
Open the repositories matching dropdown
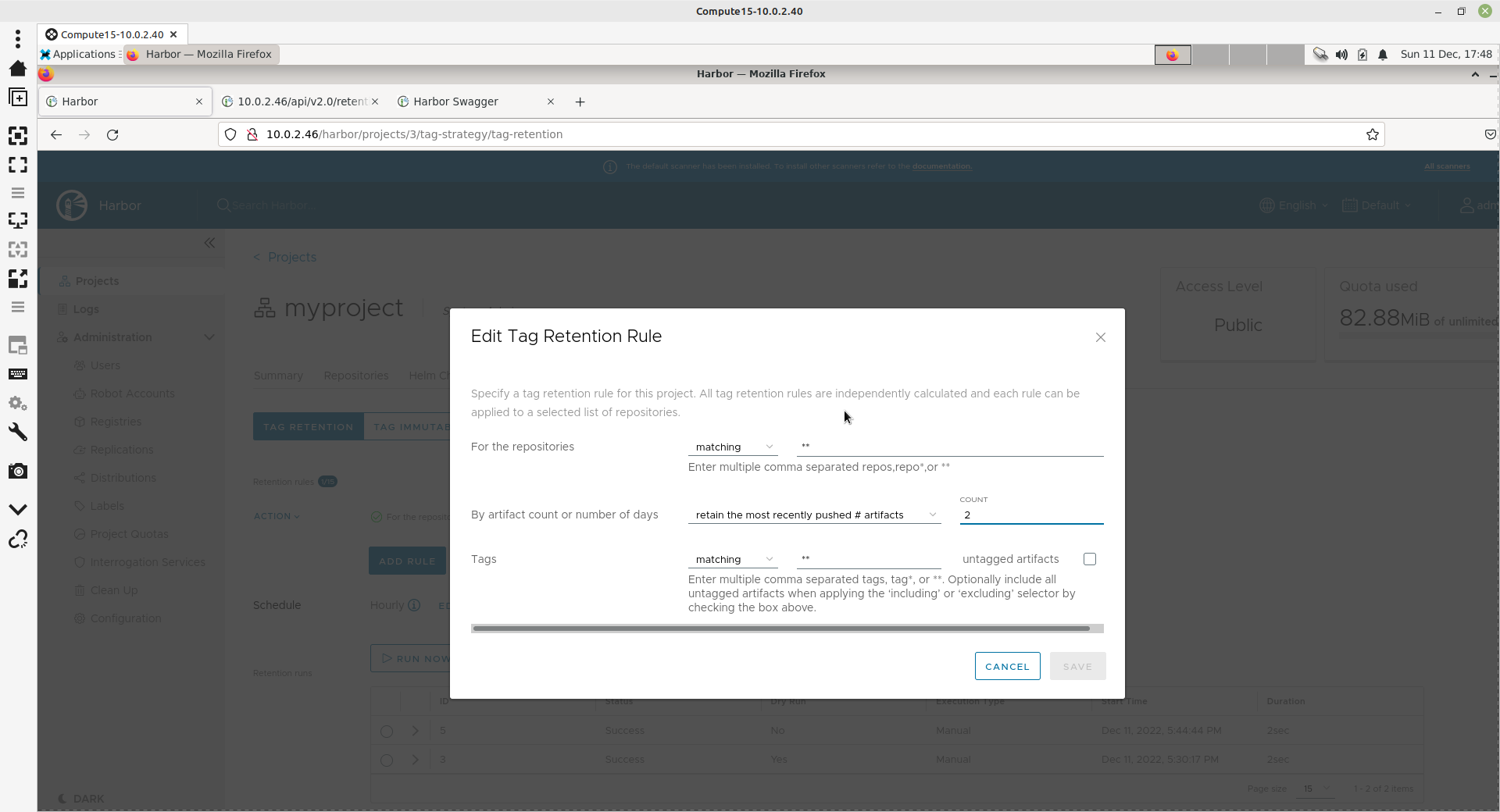(732, 447)
